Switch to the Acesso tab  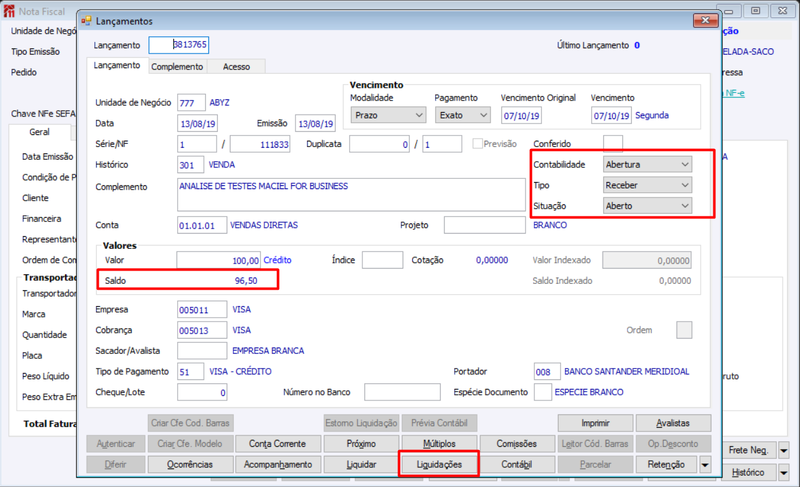237,67
